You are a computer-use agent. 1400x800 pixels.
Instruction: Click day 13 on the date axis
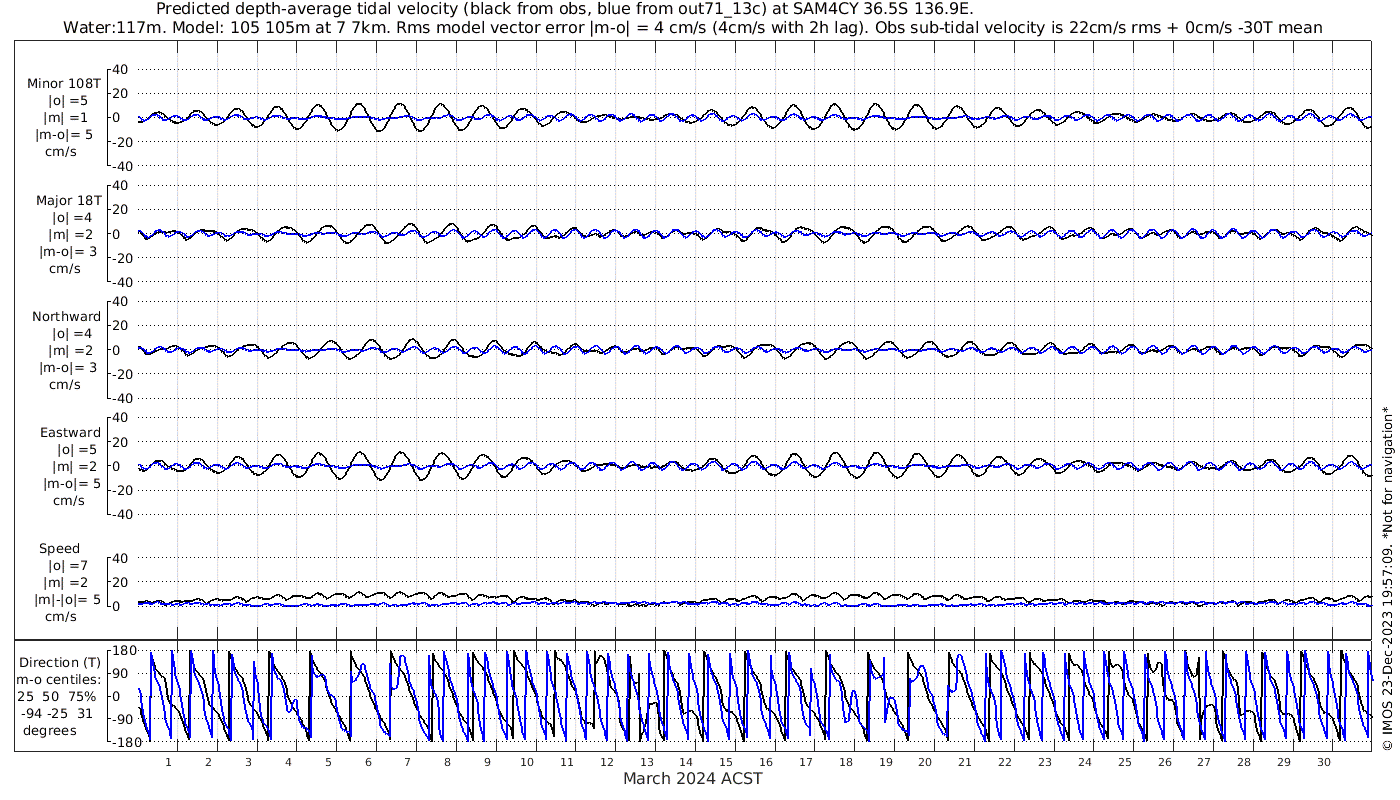pos(646,762)
